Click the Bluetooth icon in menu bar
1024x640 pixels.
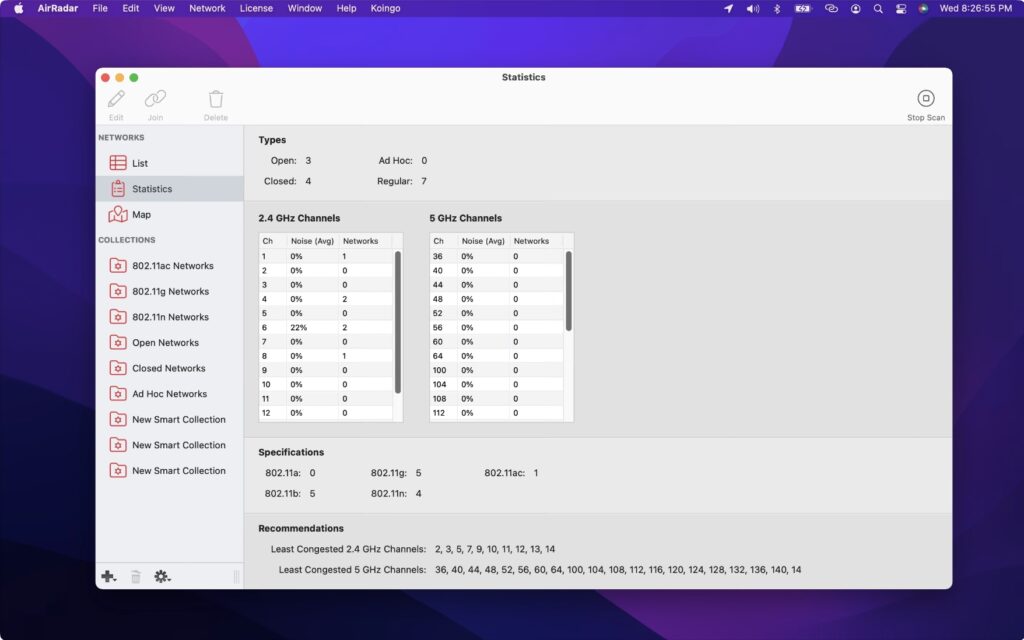(778, 8)
